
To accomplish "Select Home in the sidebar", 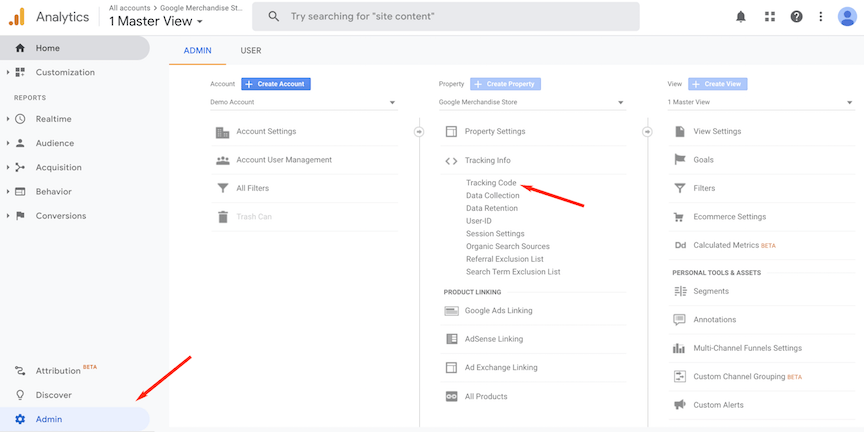I will point(75,48).
